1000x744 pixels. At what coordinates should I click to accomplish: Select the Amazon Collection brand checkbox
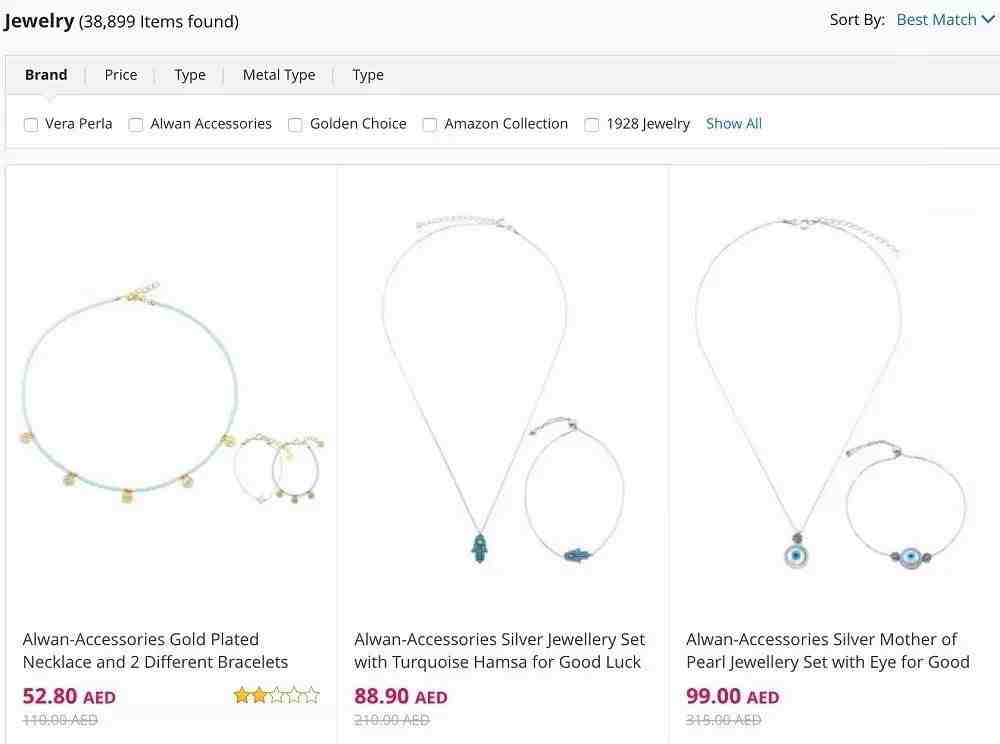(430, 125)
